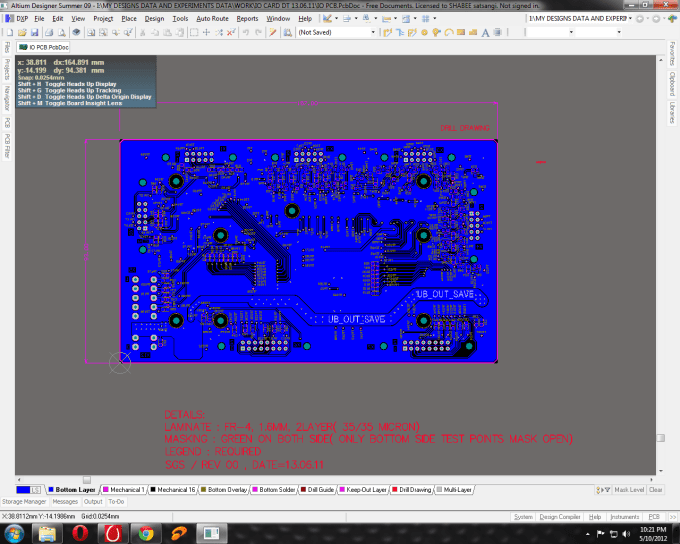Place a fill with the rectangle fill icon
This screenshot has width=680, height=544.
point(461,33)
